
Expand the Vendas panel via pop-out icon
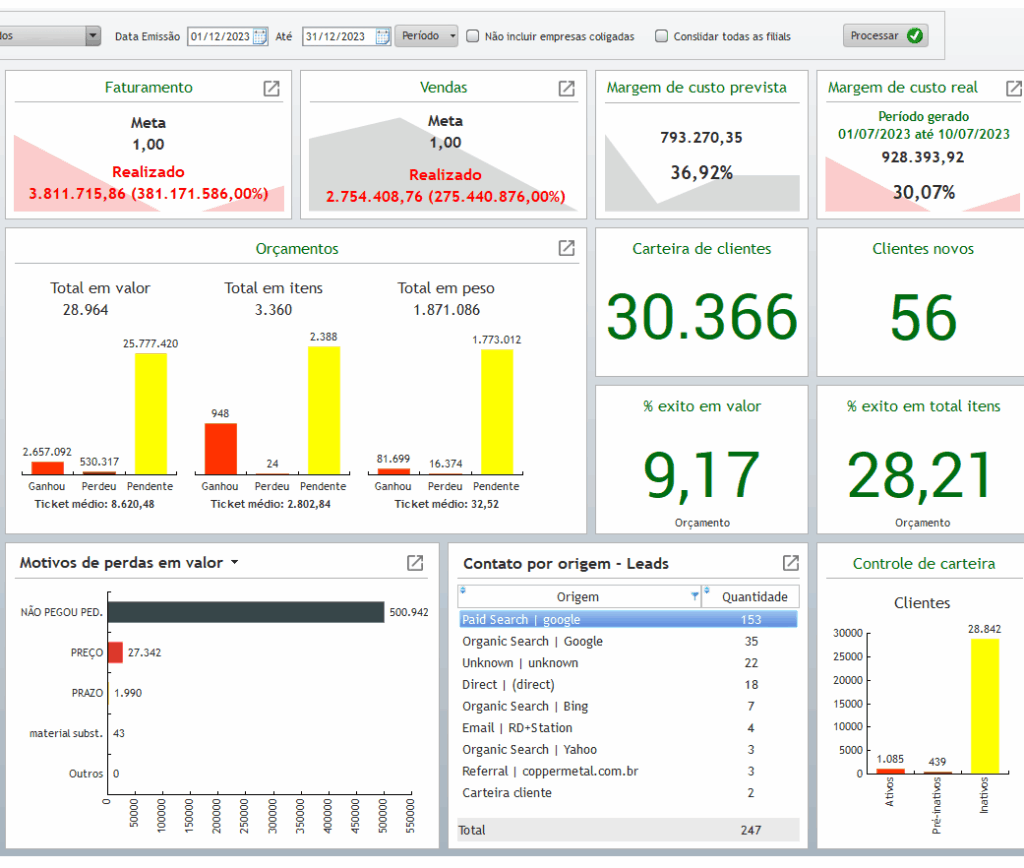(566, 88)
